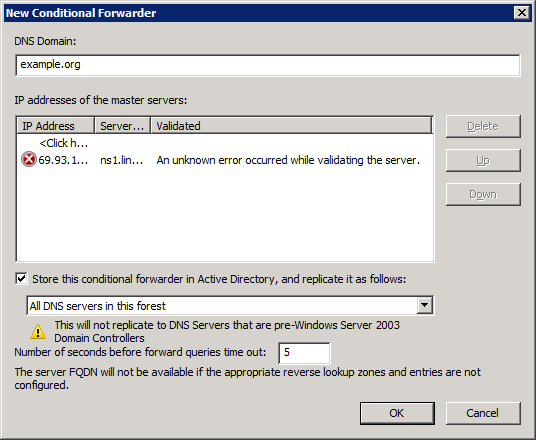536x440 pixels.
Task: Click the <Click h... entry to add an IP
Action: click(x=64, y=143)
